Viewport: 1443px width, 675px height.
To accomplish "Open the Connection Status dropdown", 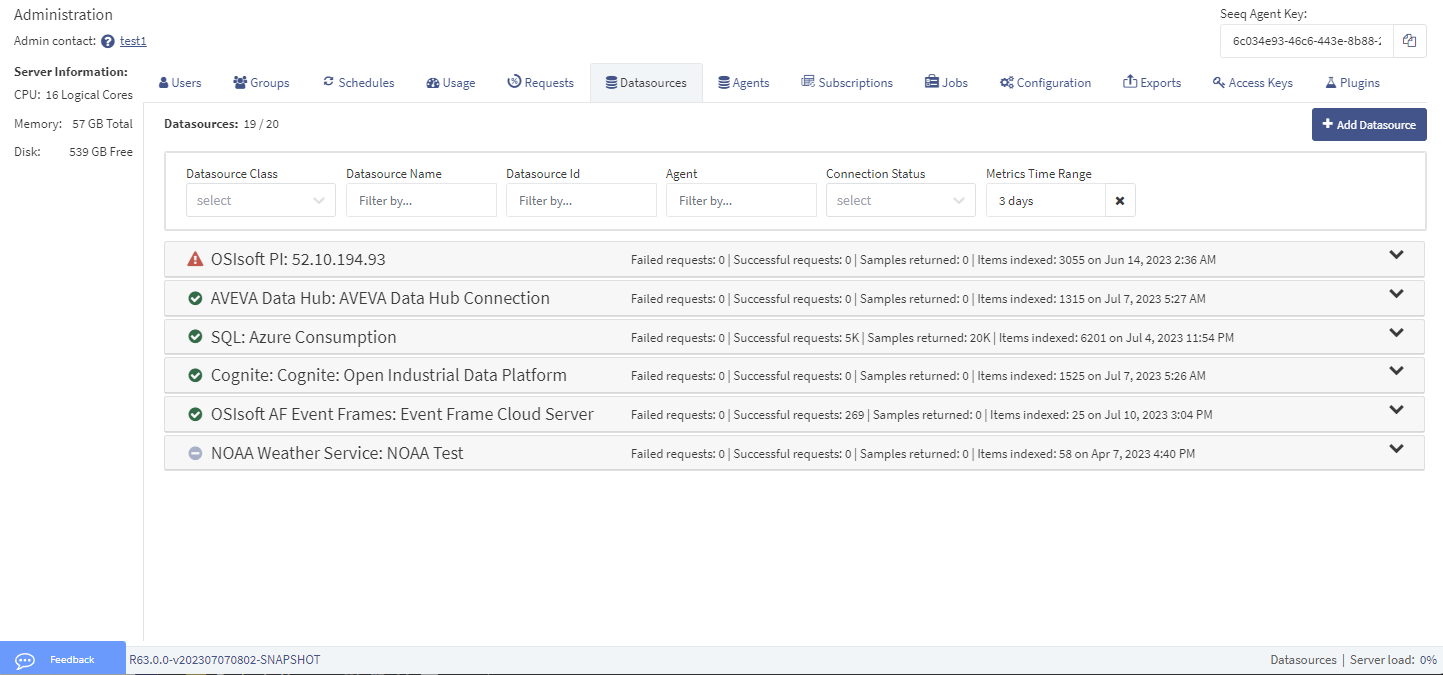I will 900,200.
